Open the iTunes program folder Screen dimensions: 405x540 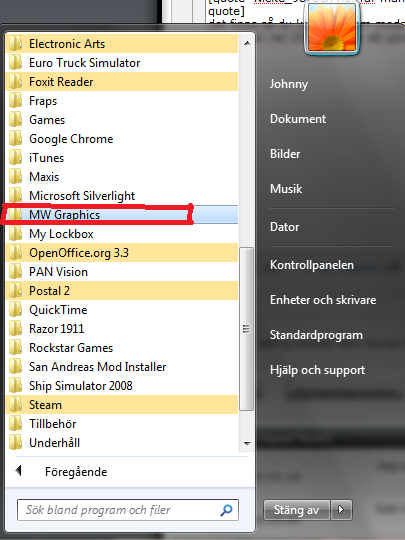[122, 158]
